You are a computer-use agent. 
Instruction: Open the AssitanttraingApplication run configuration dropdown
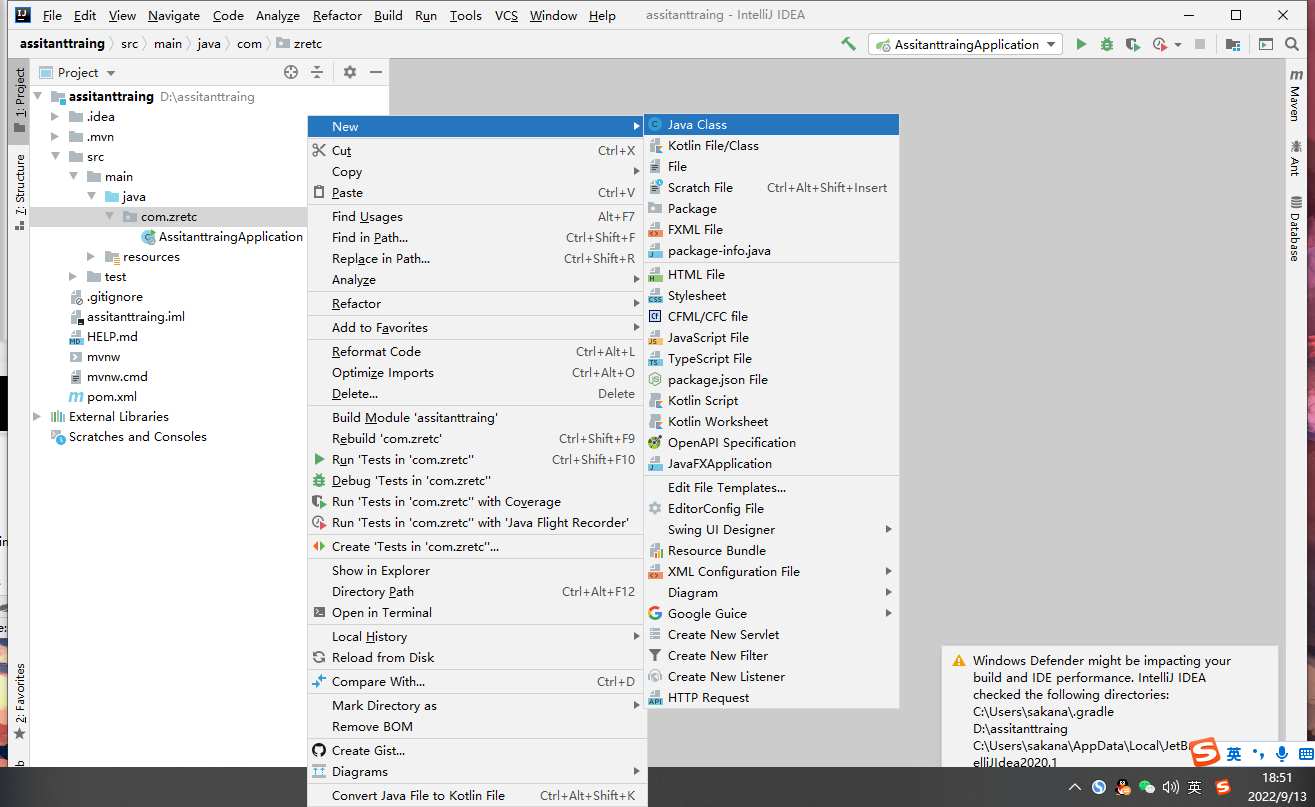click(966, 44)
